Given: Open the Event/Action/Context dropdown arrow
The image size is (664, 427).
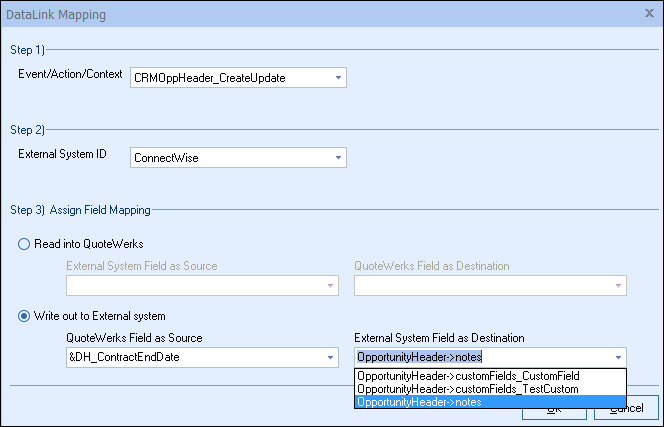Looking at the screenshot, I should [338, 77].
